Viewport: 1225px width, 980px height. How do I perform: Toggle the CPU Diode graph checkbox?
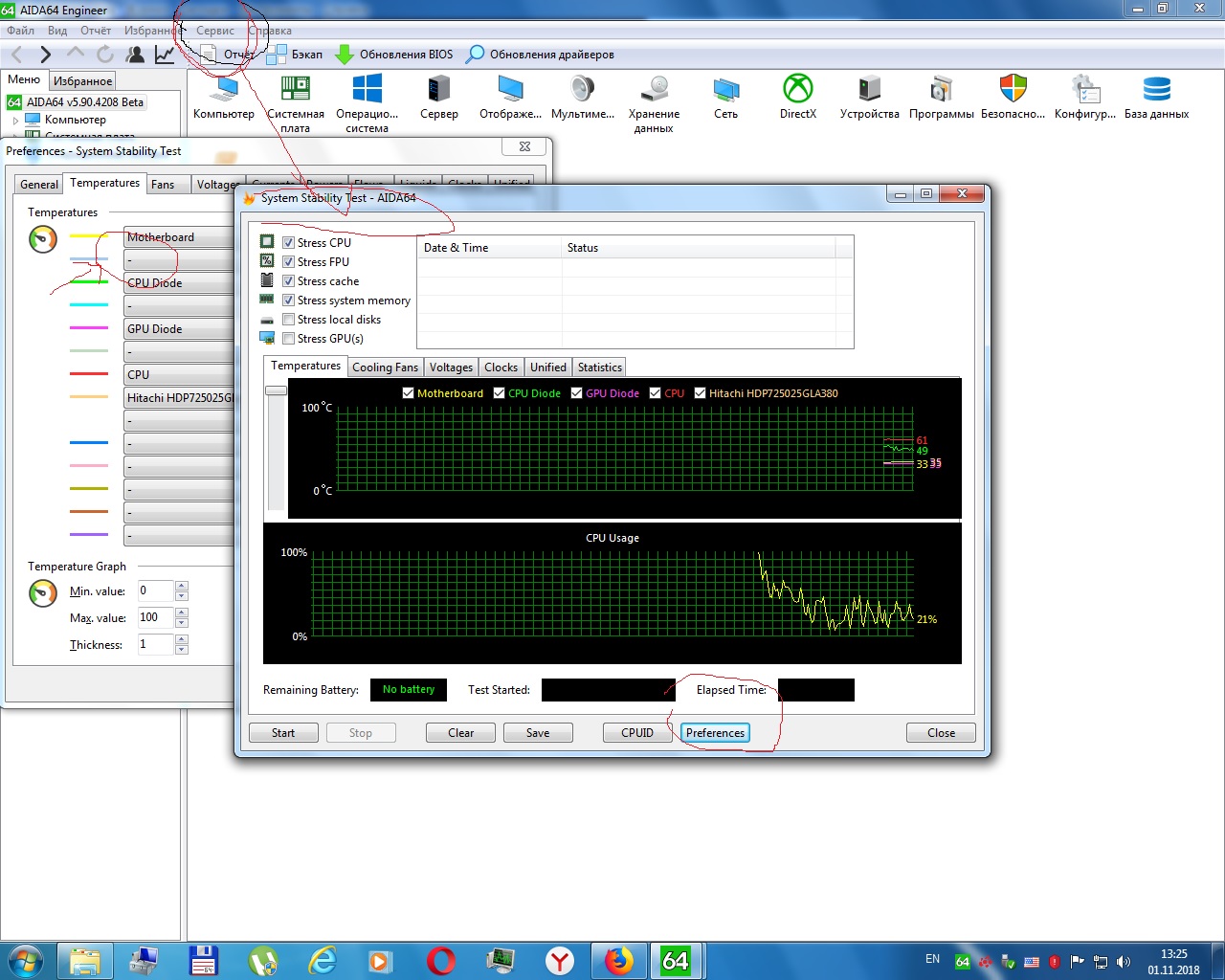click(499, 393)
